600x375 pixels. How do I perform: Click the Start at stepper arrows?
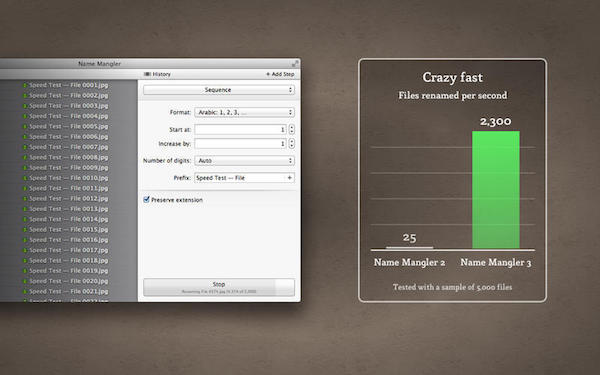click(x=292, y=129)
